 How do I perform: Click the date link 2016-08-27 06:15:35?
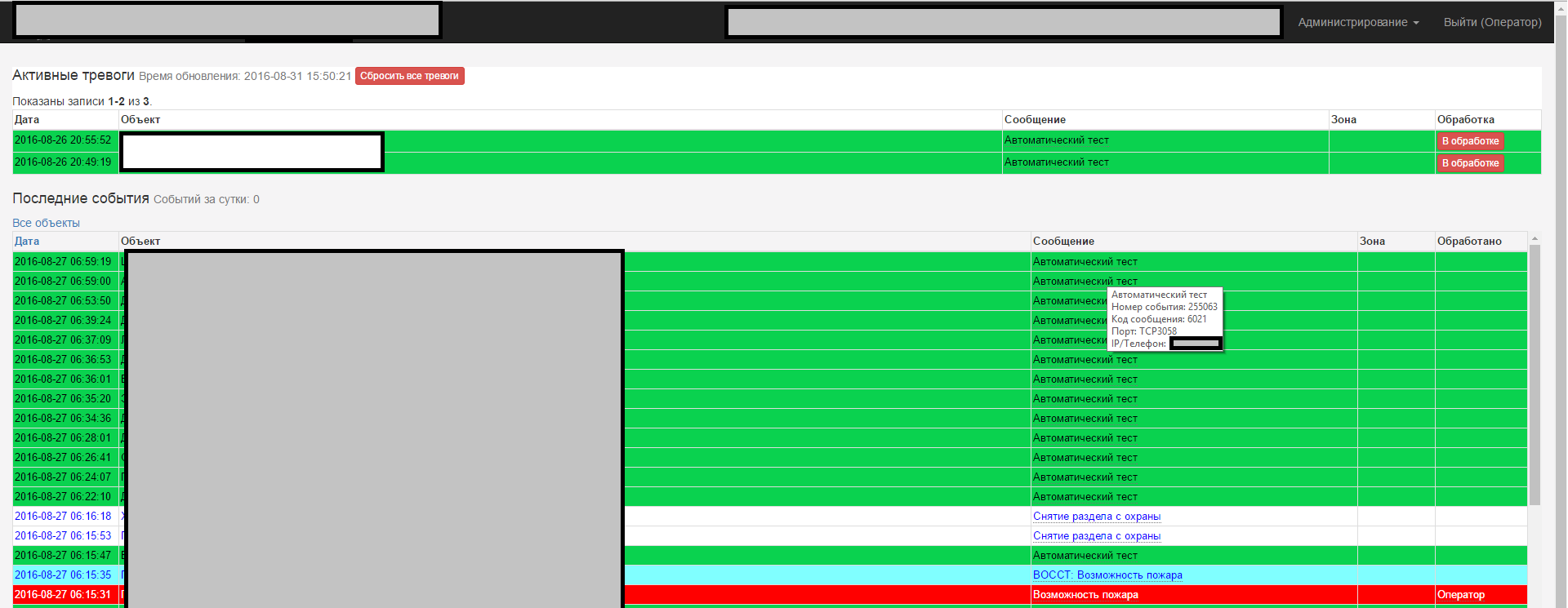[63, 575]
